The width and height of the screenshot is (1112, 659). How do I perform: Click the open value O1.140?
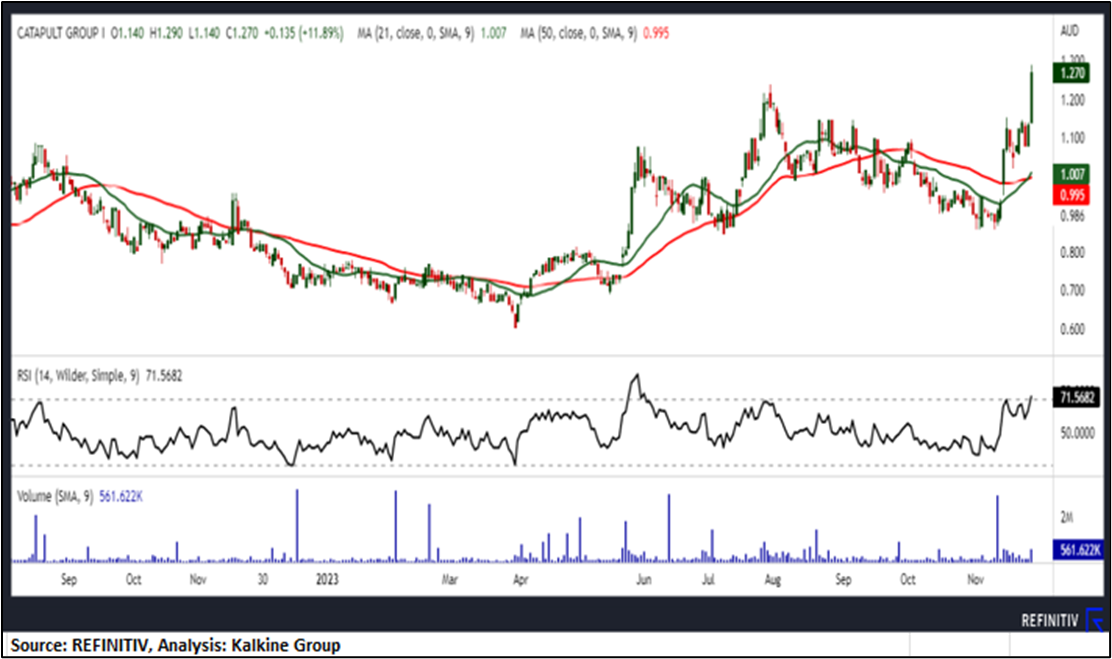click(128, 33)
